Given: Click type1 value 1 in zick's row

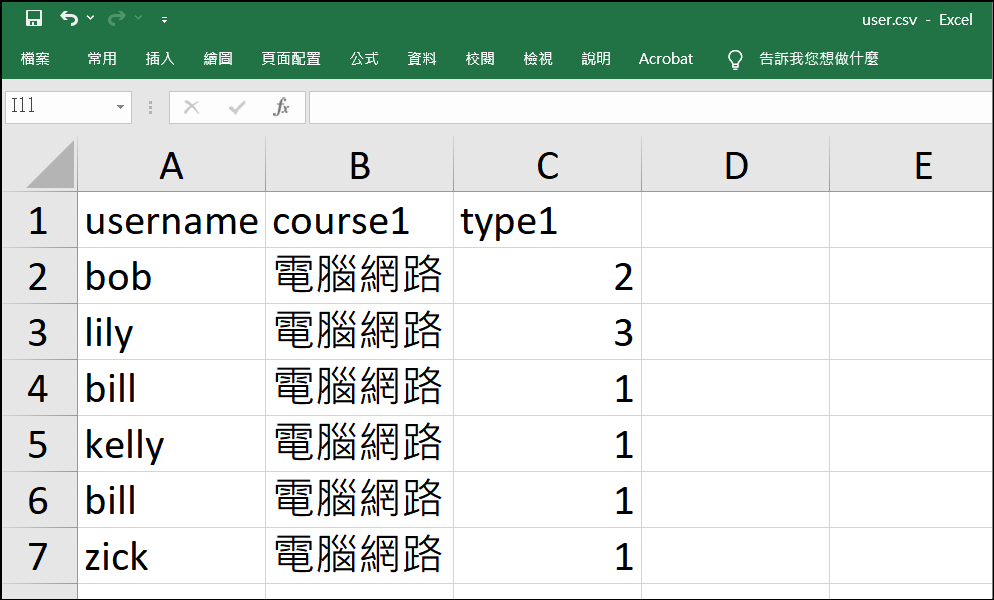Looking at the screenshot, I should tap(548, 556).
